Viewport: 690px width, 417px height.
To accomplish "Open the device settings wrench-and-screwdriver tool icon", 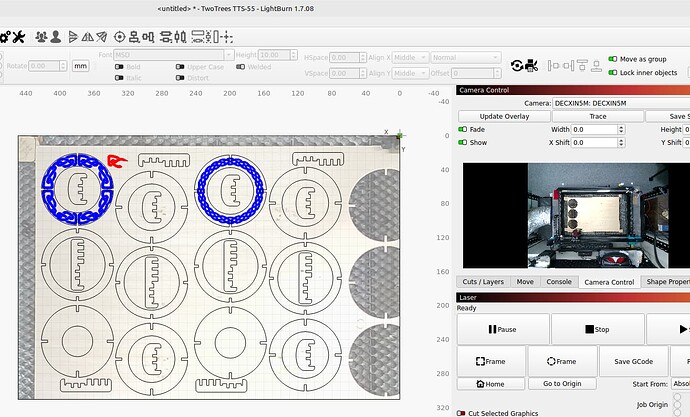I will (x=18, y=37).
